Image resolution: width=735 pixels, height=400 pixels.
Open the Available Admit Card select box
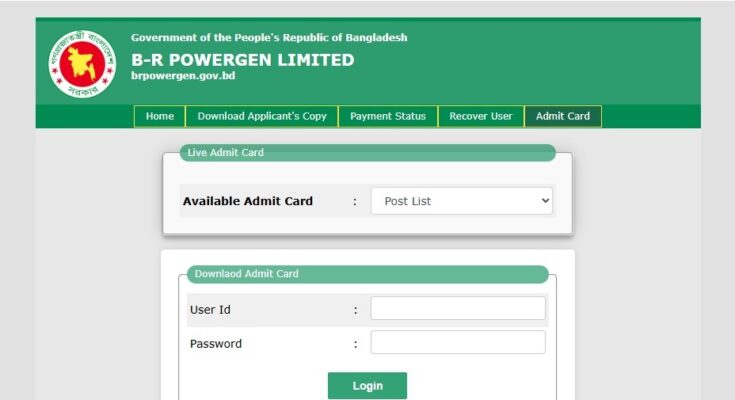(x=461, y=201)
